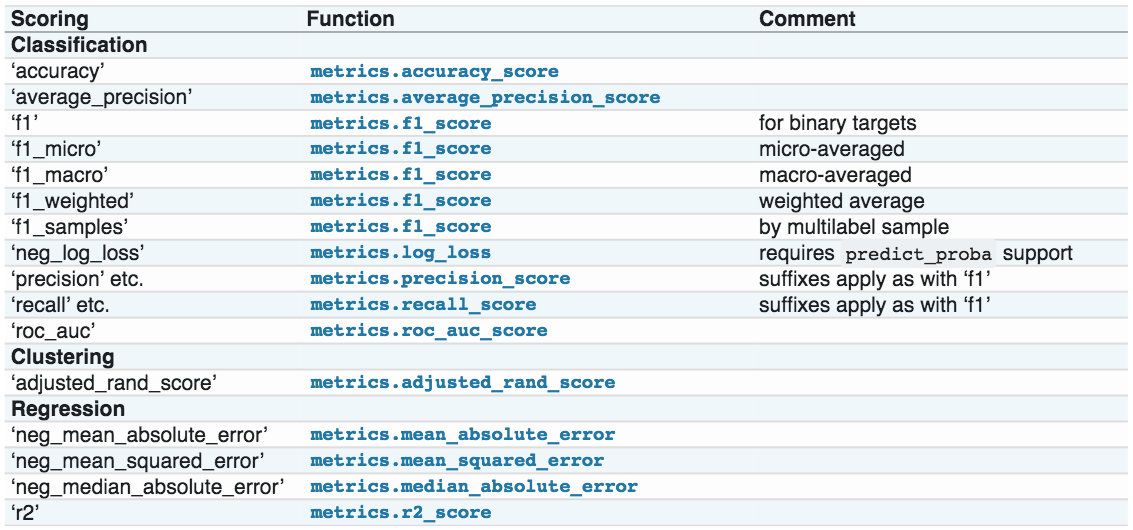Open the metrics.precision_score link
Viewport: 1133px width, 530px height.
440,279
